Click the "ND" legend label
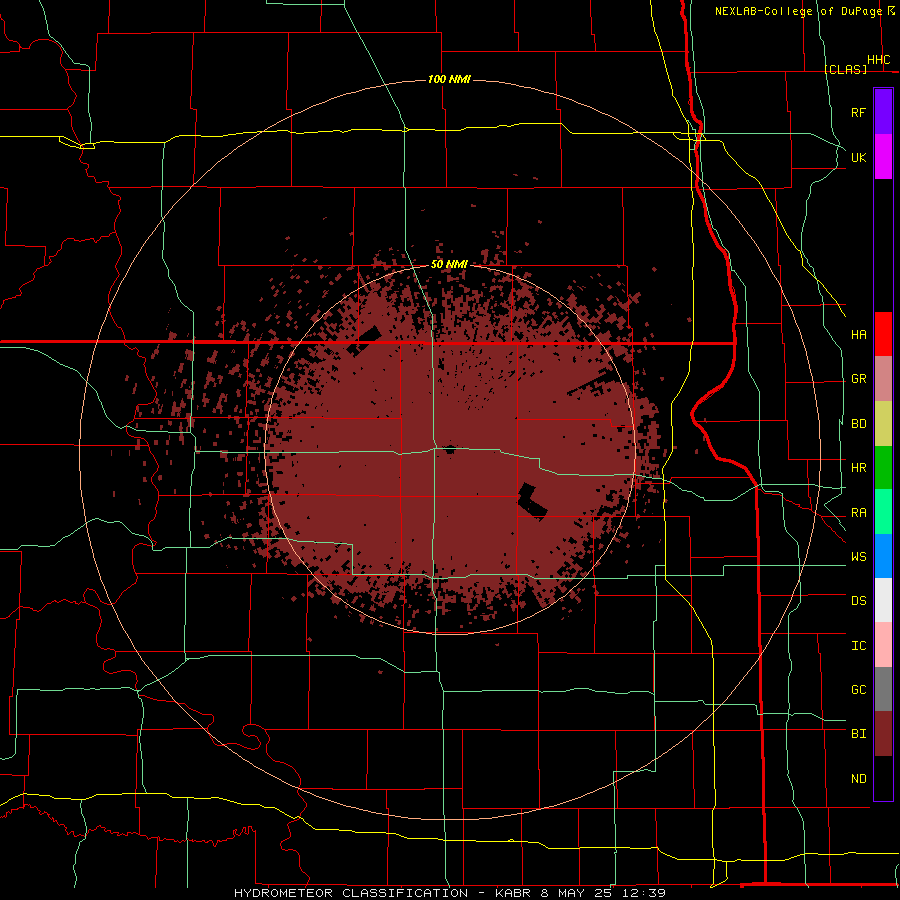Viewport: 900px width, 900px height. 858,779
